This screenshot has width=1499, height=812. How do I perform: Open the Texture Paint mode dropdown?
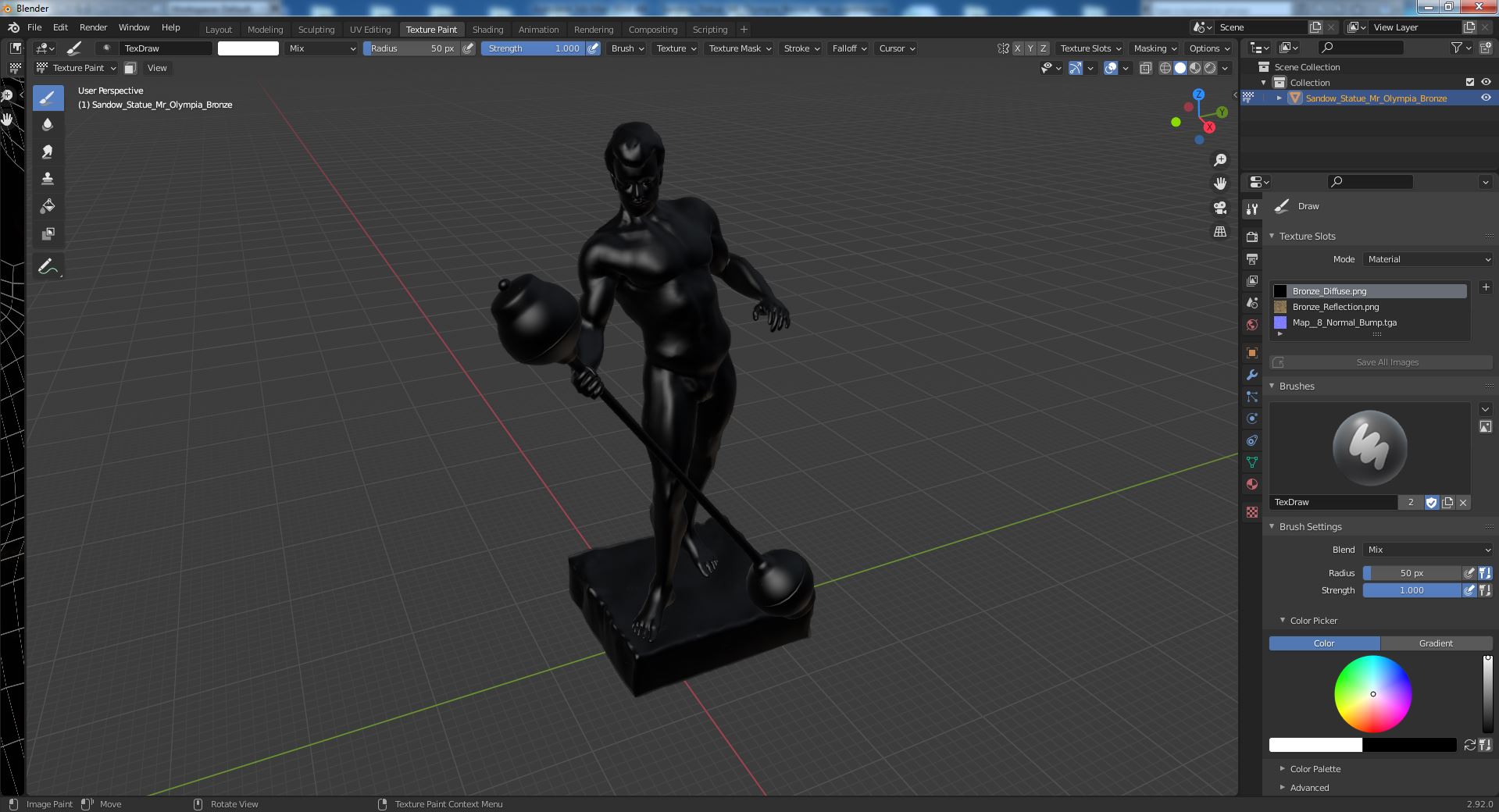[x=77, y=68]
